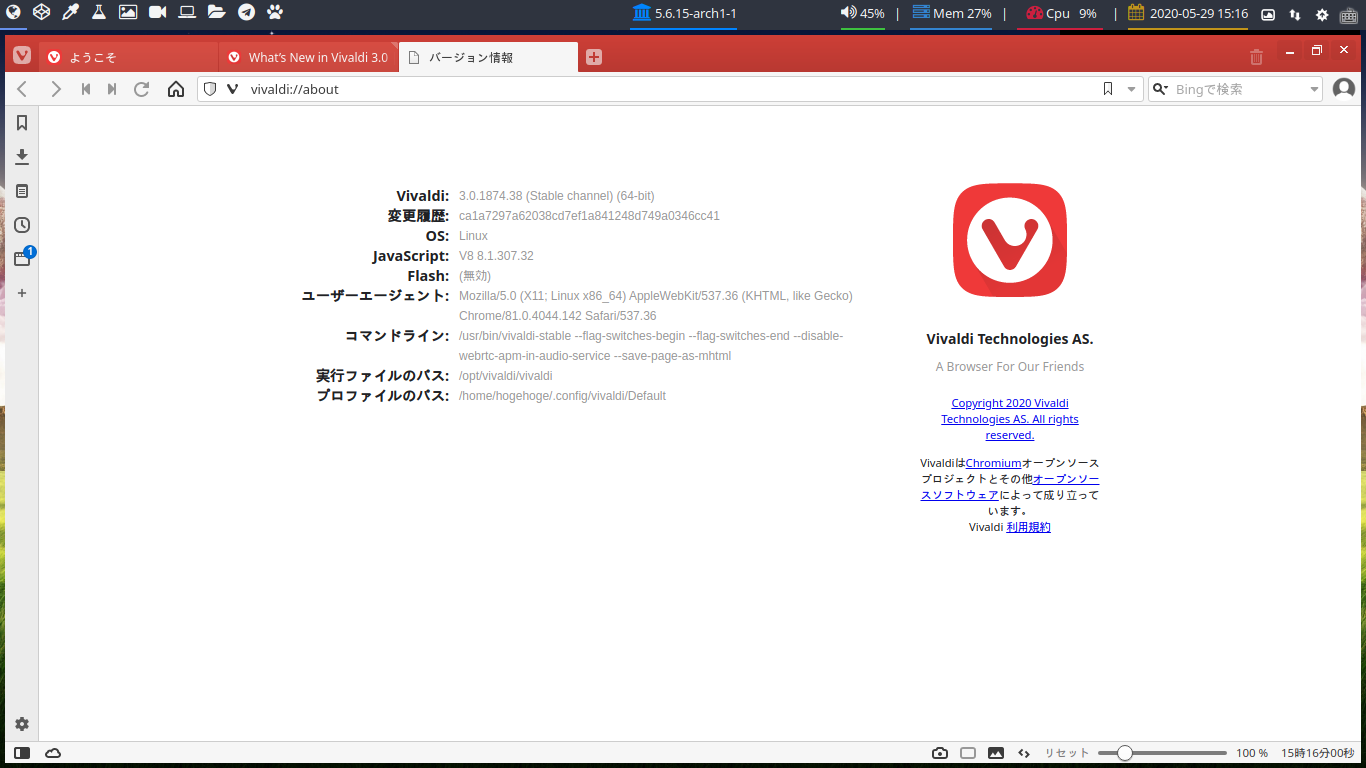Viewport: 1366px width, 768px height.
Task: Click the Flash (無効) value
Action: click(475, 276)
